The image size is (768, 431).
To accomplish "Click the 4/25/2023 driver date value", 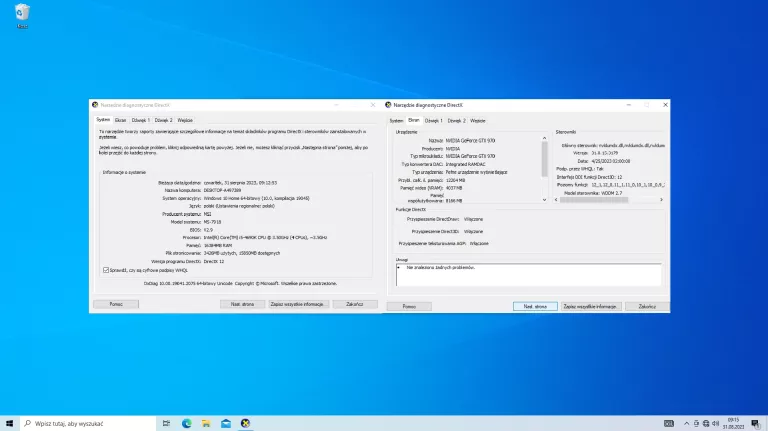I will coord(611,161).
